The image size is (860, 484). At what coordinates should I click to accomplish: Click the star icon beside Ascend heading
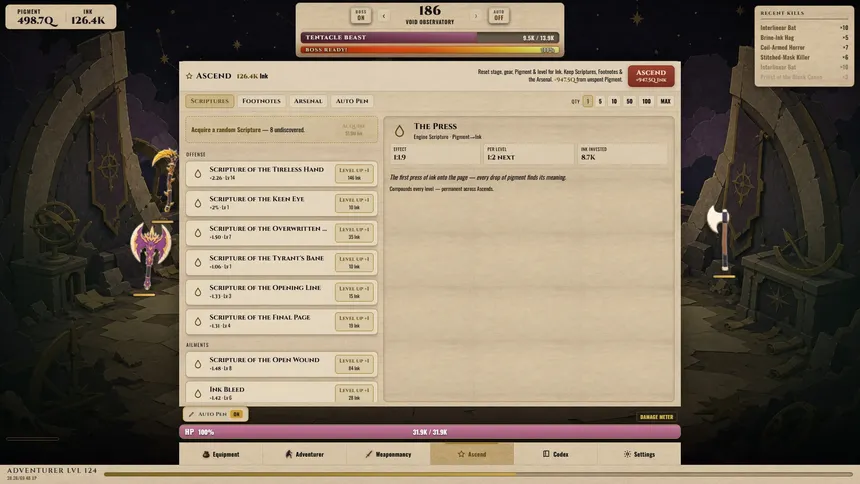coord(189,76)
